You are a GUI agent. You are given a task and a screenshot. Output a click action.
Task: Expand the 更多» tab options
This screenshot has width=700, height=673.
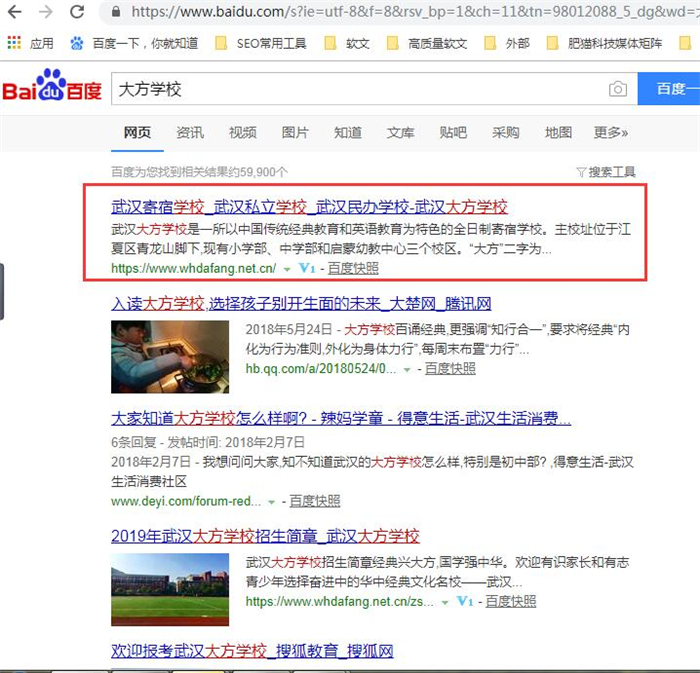click(x=611, y=133)
